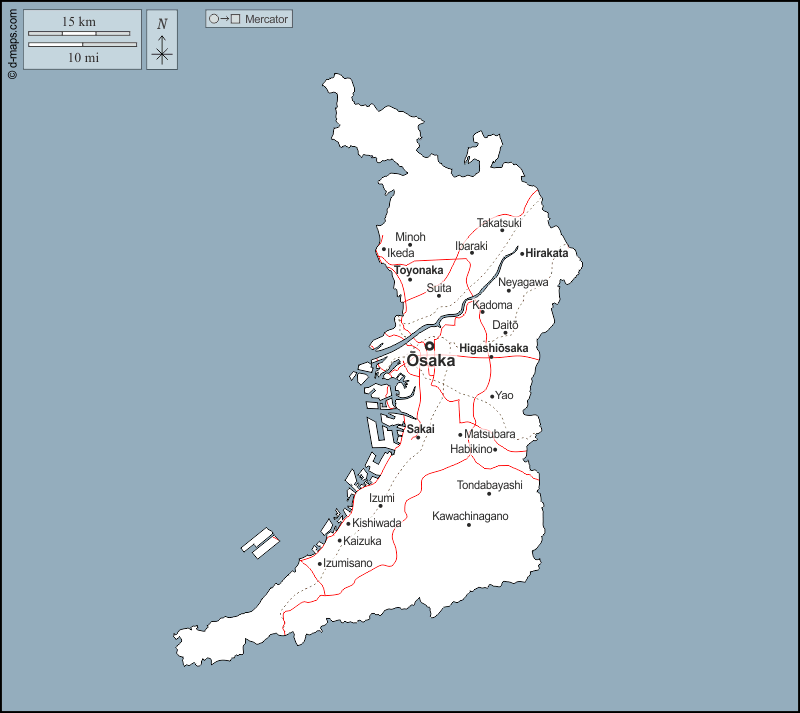Select the Toyonaka city label

tap(418, 270)
